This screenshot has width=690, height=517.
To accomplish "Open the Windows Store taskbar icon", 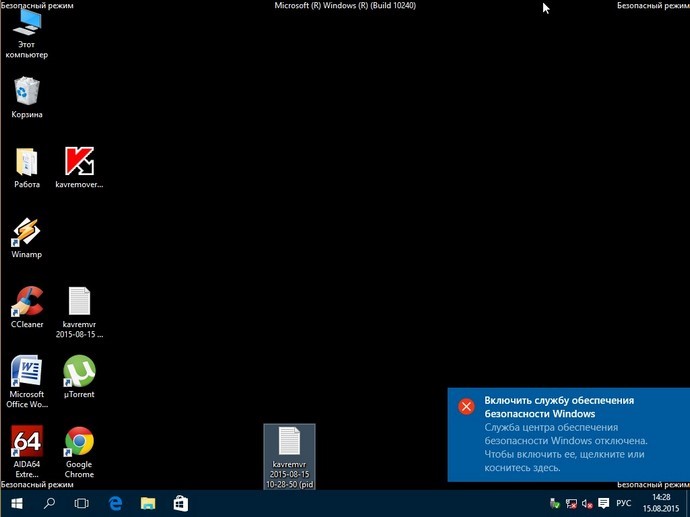I will [x=180, y=503].
